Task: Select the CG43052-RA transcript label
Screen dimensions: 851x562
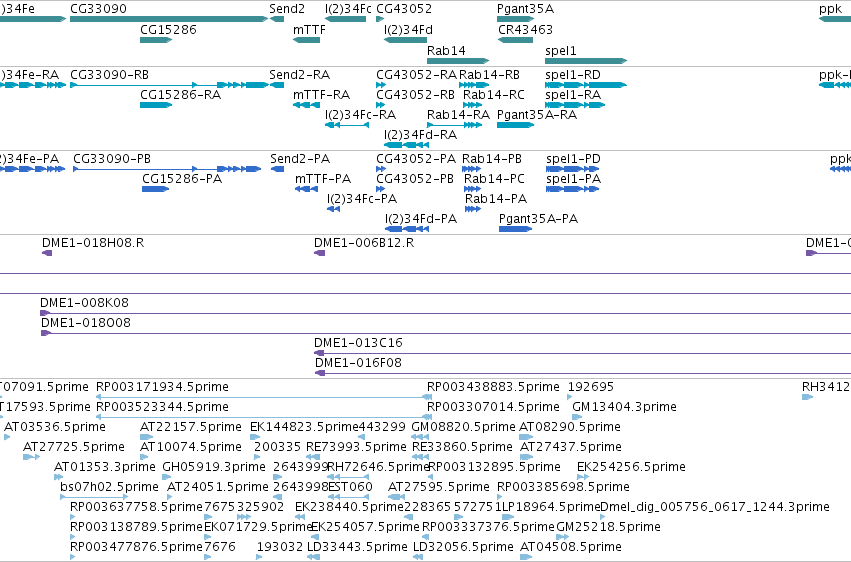Action: coord(416,75)
